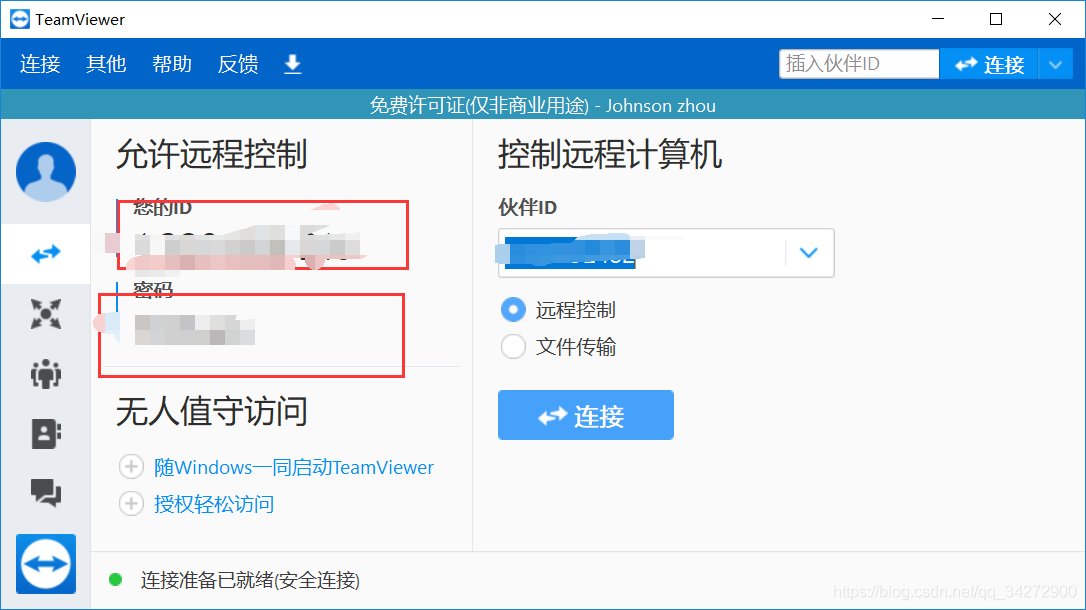Open the Chat bubbles sidebar icon
Viewport: 1086px width, 610px height.
46,493
